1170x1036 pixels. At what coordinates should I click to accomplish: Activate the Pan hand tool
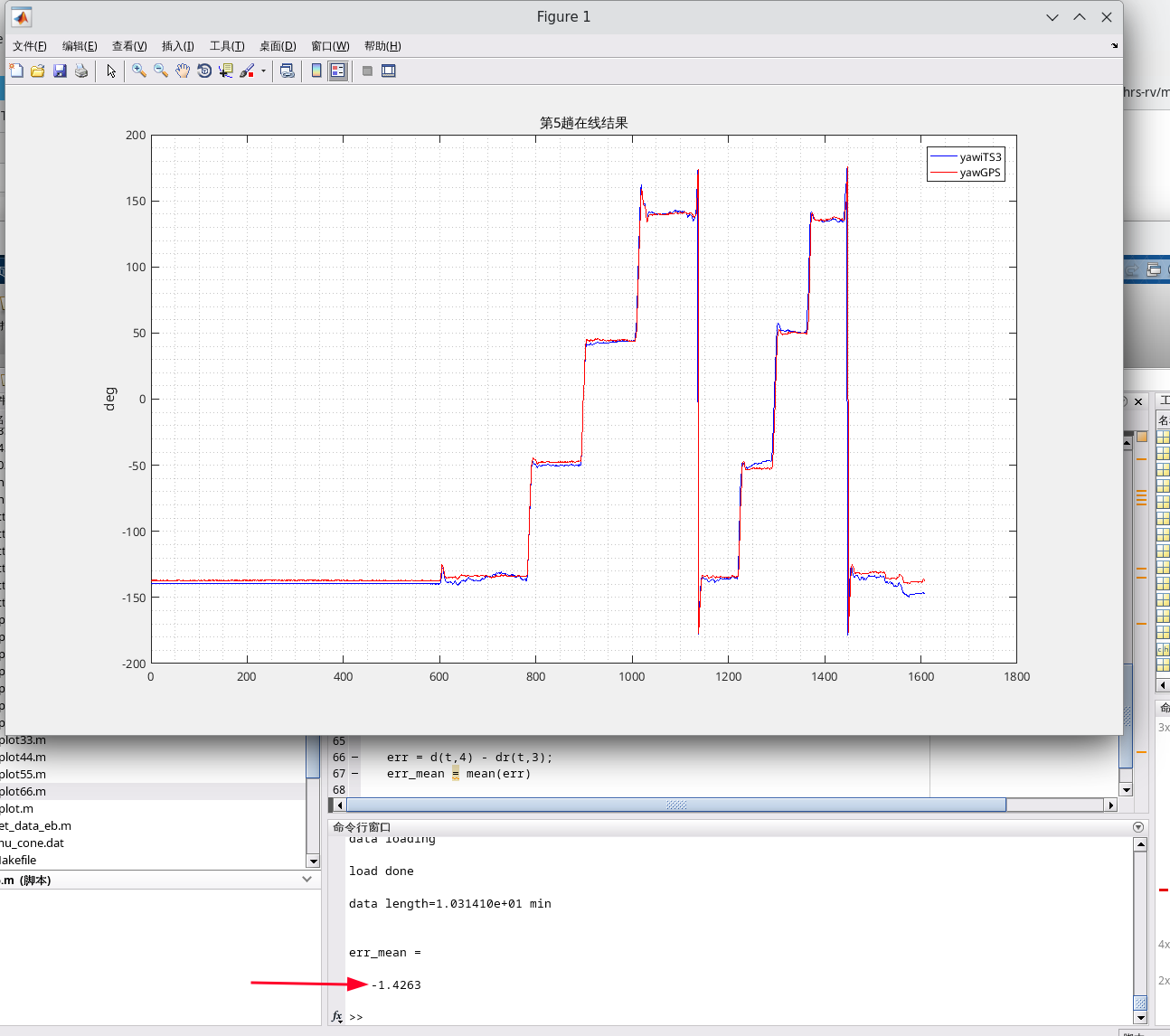pyautogui.click(x=183, y=71)
